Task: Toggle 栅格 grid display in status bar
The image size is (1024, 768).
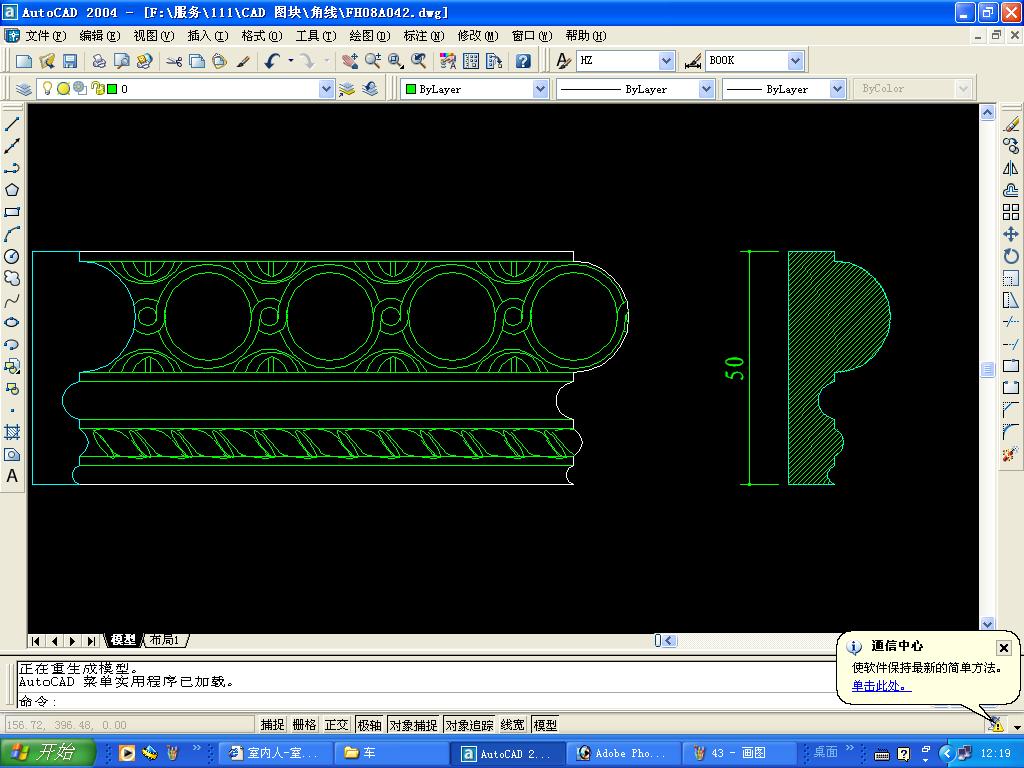Action: click(304, 725)
